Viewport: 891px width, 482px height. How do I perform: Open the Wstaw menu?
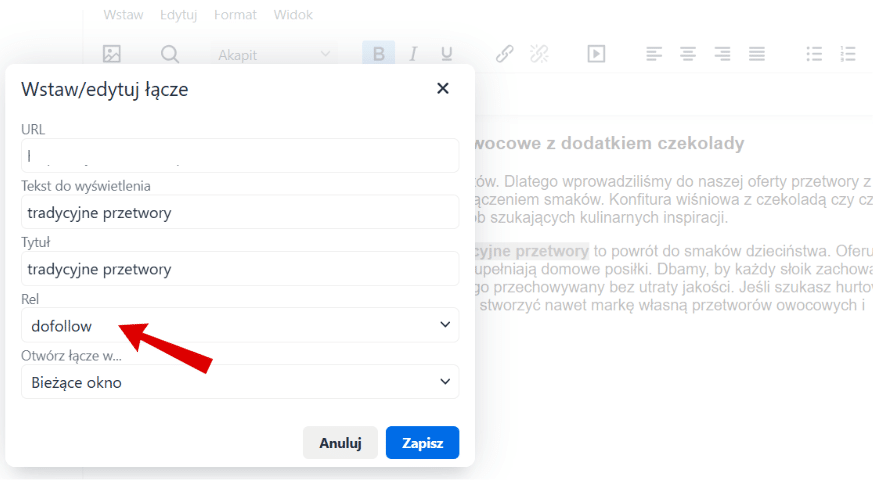point(123,15)
